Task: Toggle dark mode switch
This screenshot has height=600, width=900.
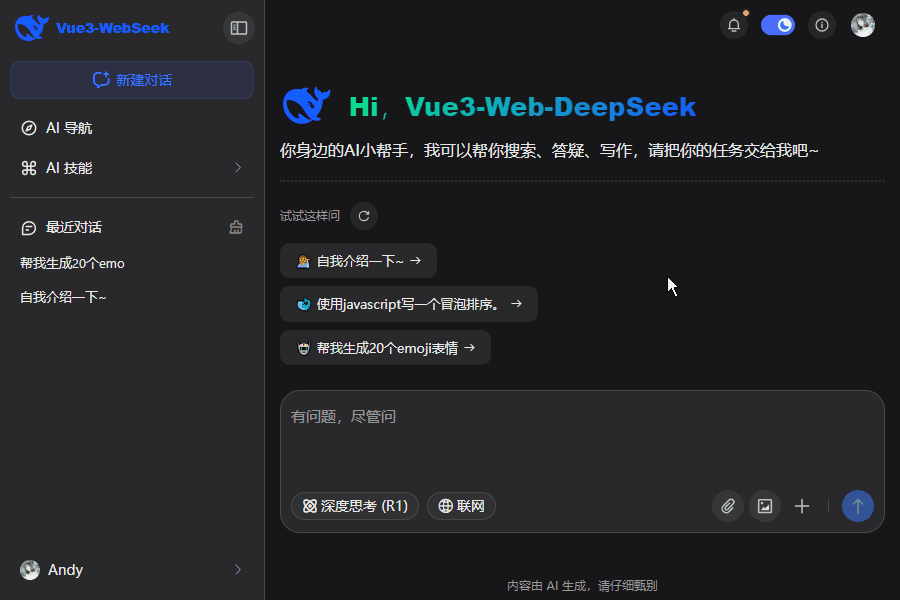Action: [778, 25]
